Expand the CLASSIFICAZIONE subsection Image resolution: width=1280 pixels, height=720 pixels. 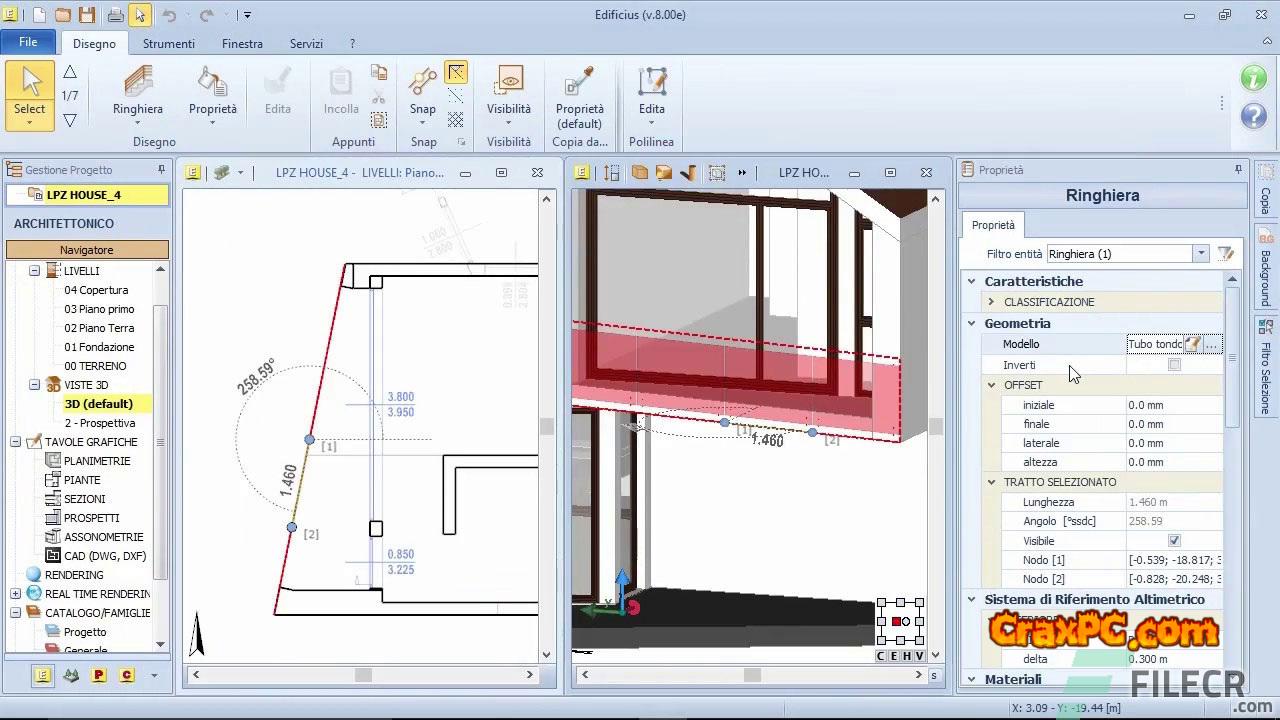tap(991, 302)
